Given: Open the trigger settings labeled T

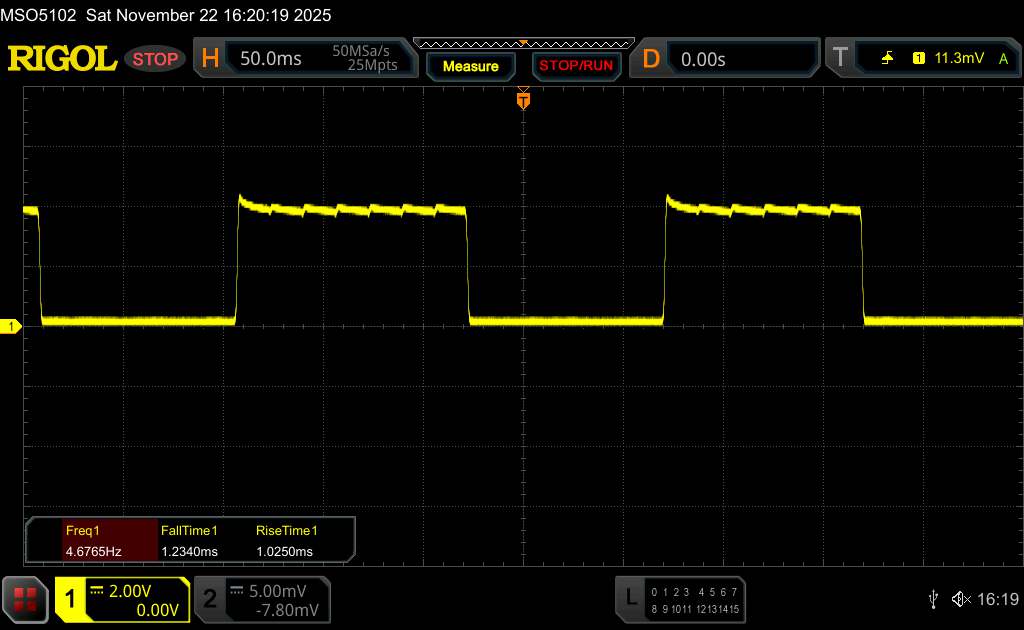Looking at the screenshot, I should [840, 59].
